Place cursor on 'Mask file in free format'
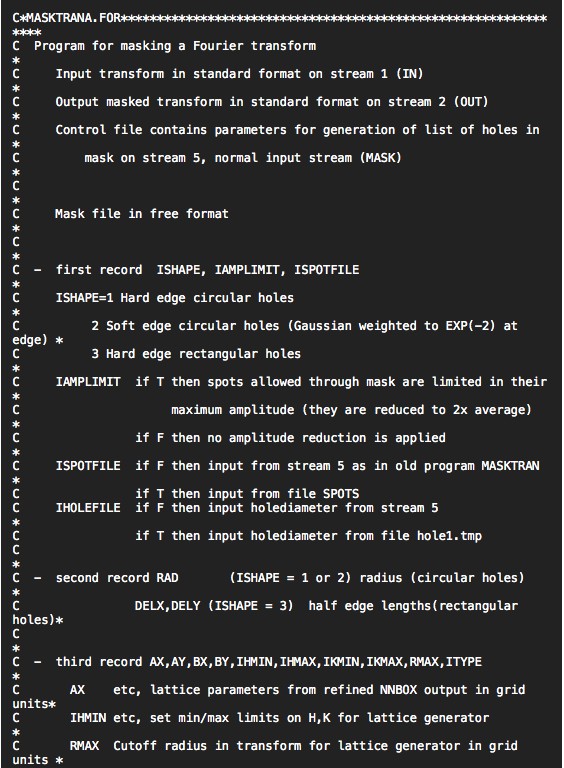This screenshot has width=564, height=768. [x=141, y=214]
